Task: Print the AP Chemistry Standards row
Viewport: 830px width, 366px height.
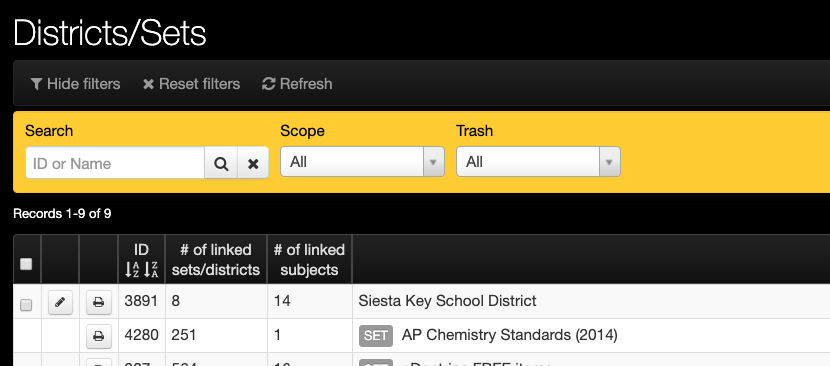Action: pyautogui.click(x=98, y=336)
